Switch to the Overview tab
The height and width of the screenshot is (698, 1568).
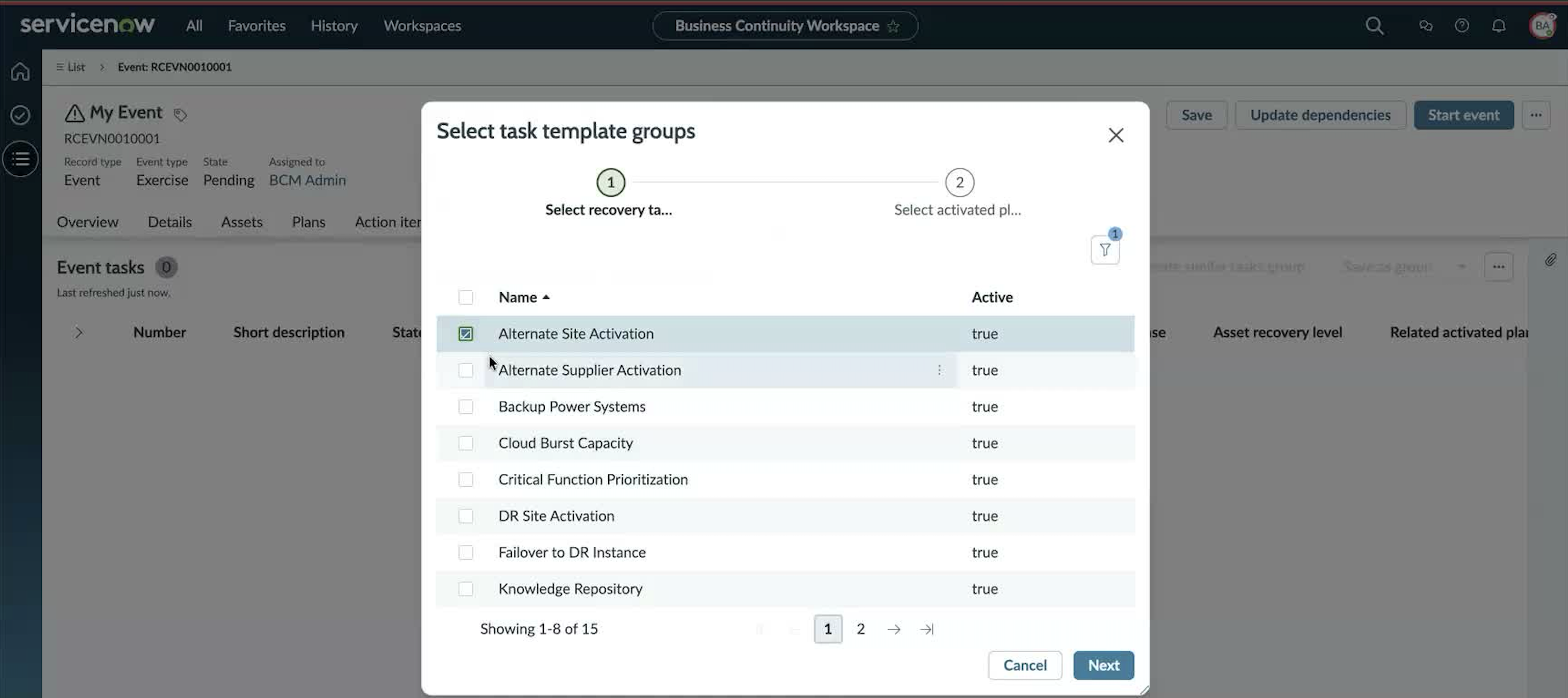(x=88, y=222)
